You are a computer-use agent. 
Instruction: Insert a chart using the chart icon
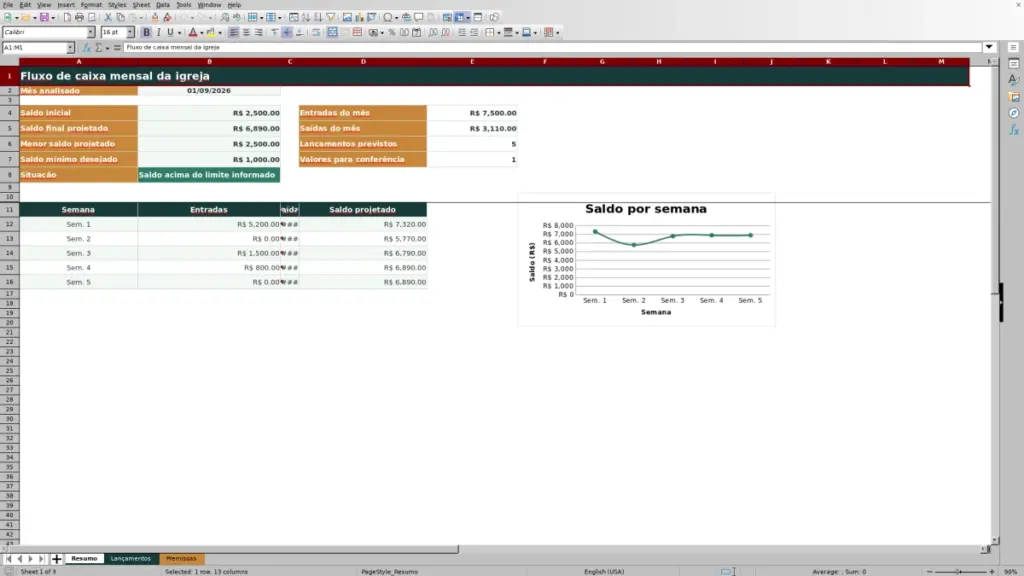(359, 18)
